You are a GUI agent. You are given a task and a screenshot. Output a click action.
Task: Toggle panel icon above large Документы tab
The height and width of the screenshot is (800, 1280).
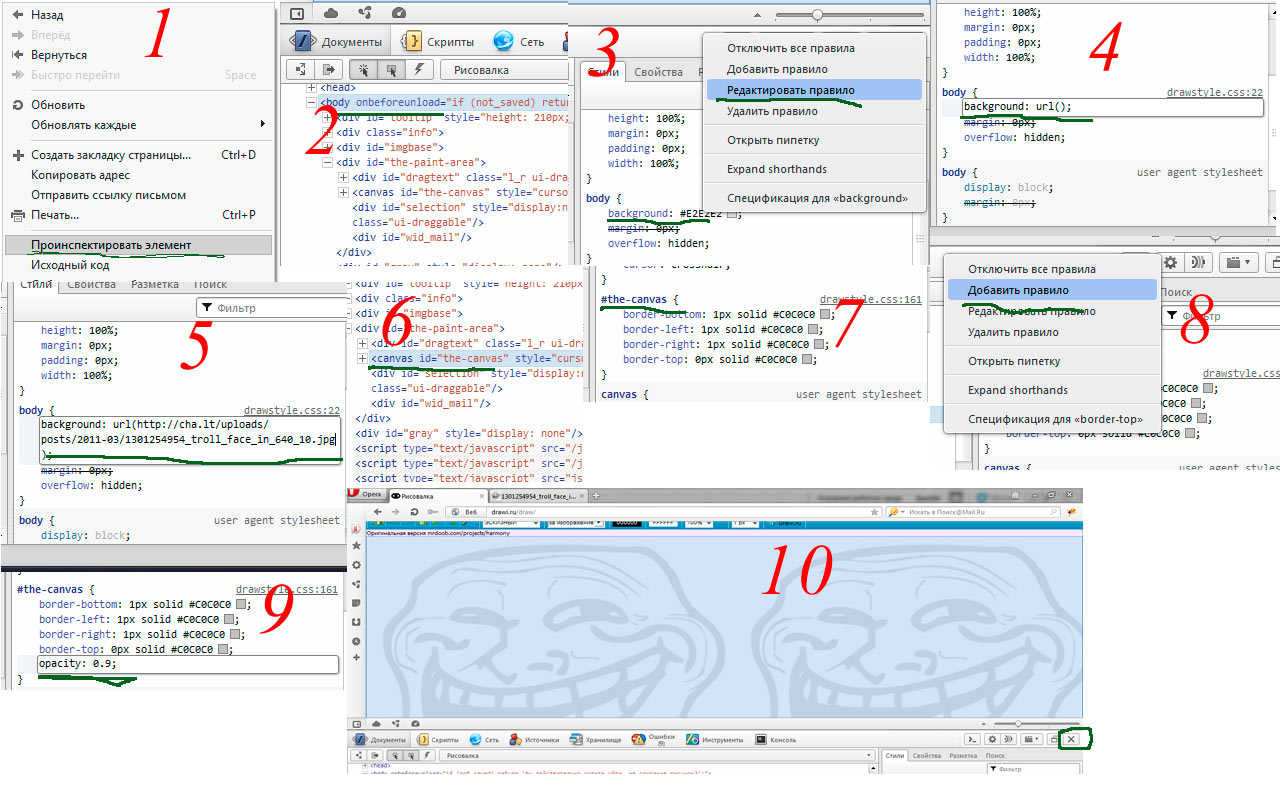point(297,13)
